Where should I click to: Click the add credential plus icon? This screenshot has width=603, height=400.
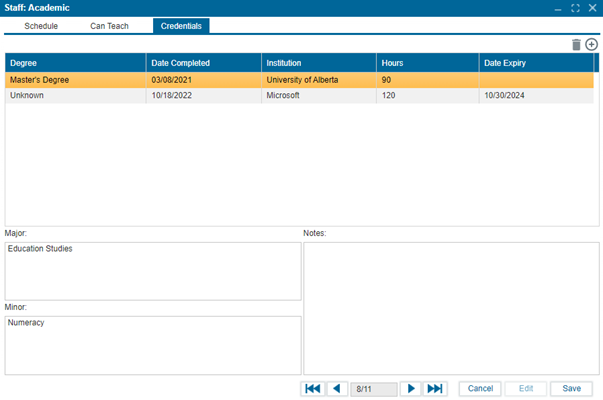point(592,45)
